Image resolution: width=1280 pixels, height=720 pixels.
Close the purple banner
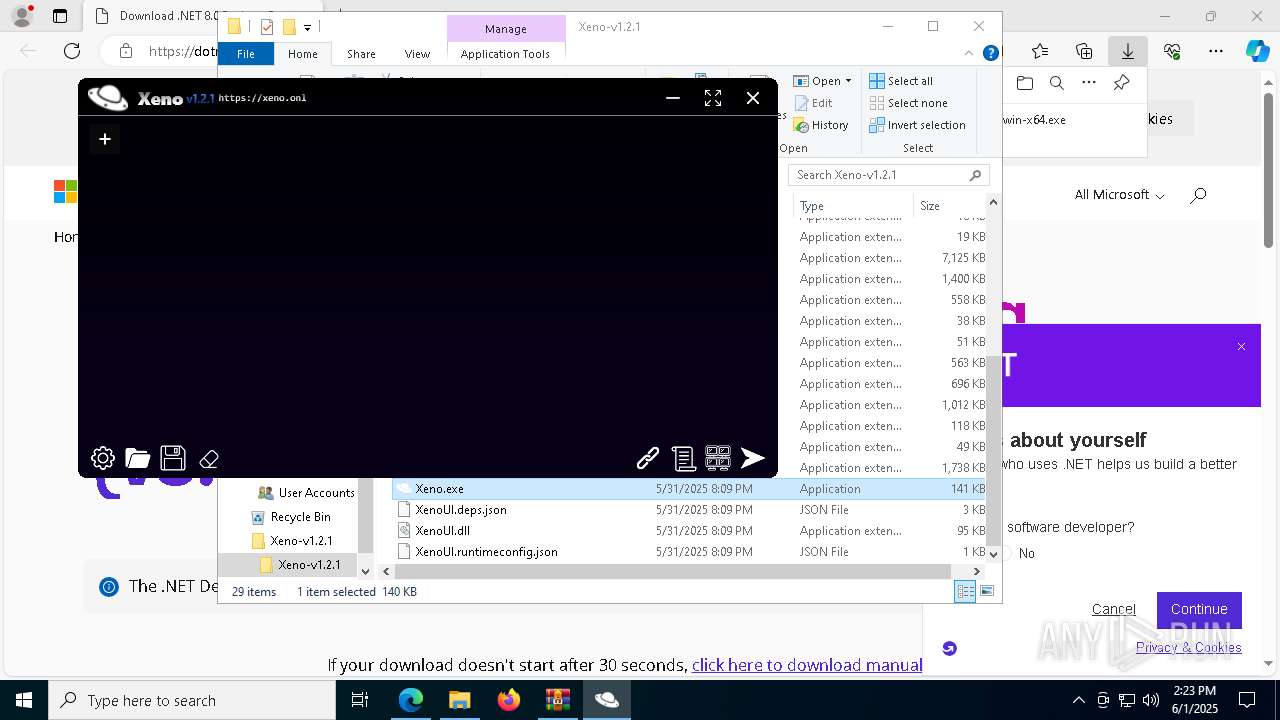(x=1241, y=346)
